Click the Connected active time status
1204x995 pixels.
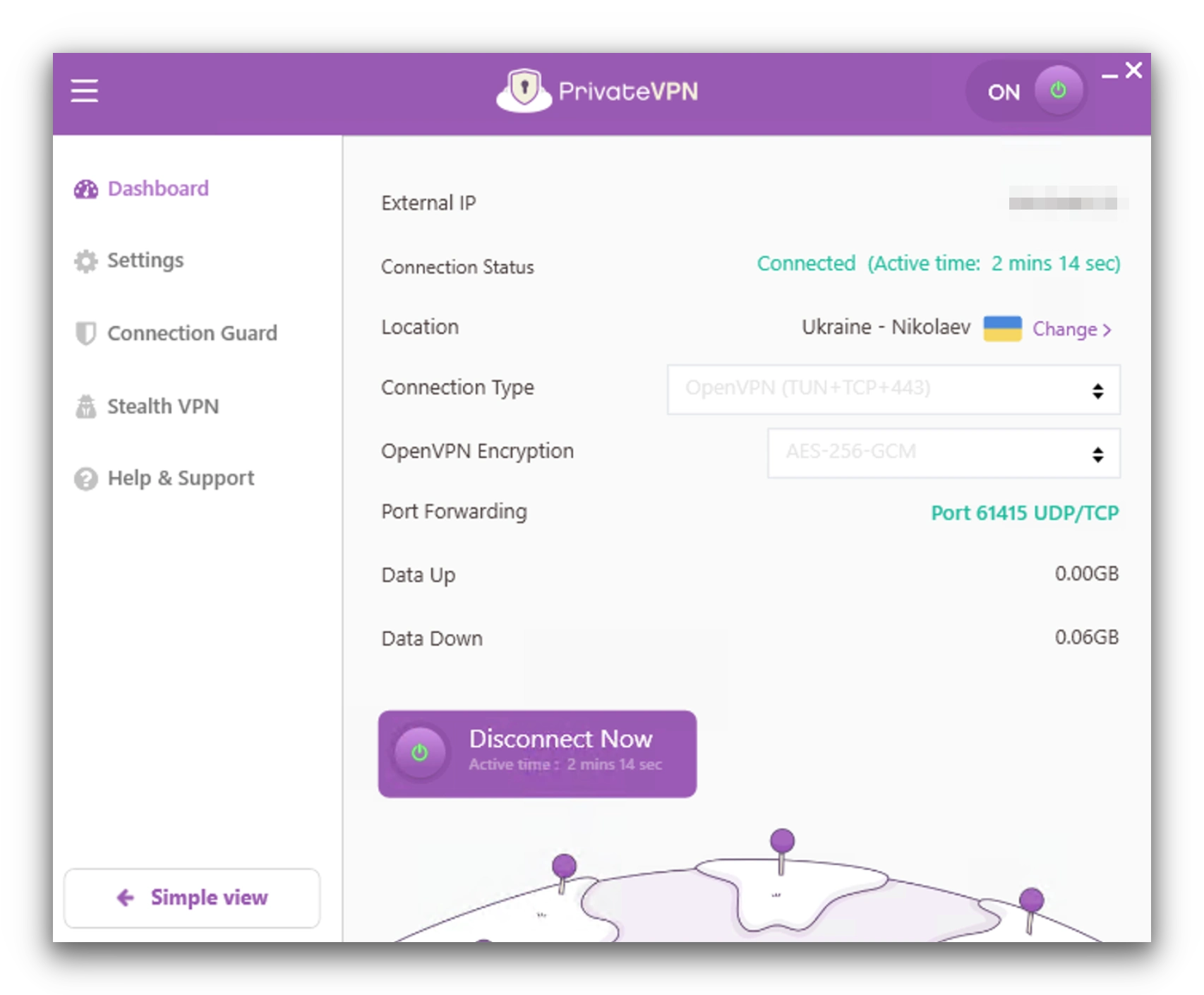click(939, 264)
